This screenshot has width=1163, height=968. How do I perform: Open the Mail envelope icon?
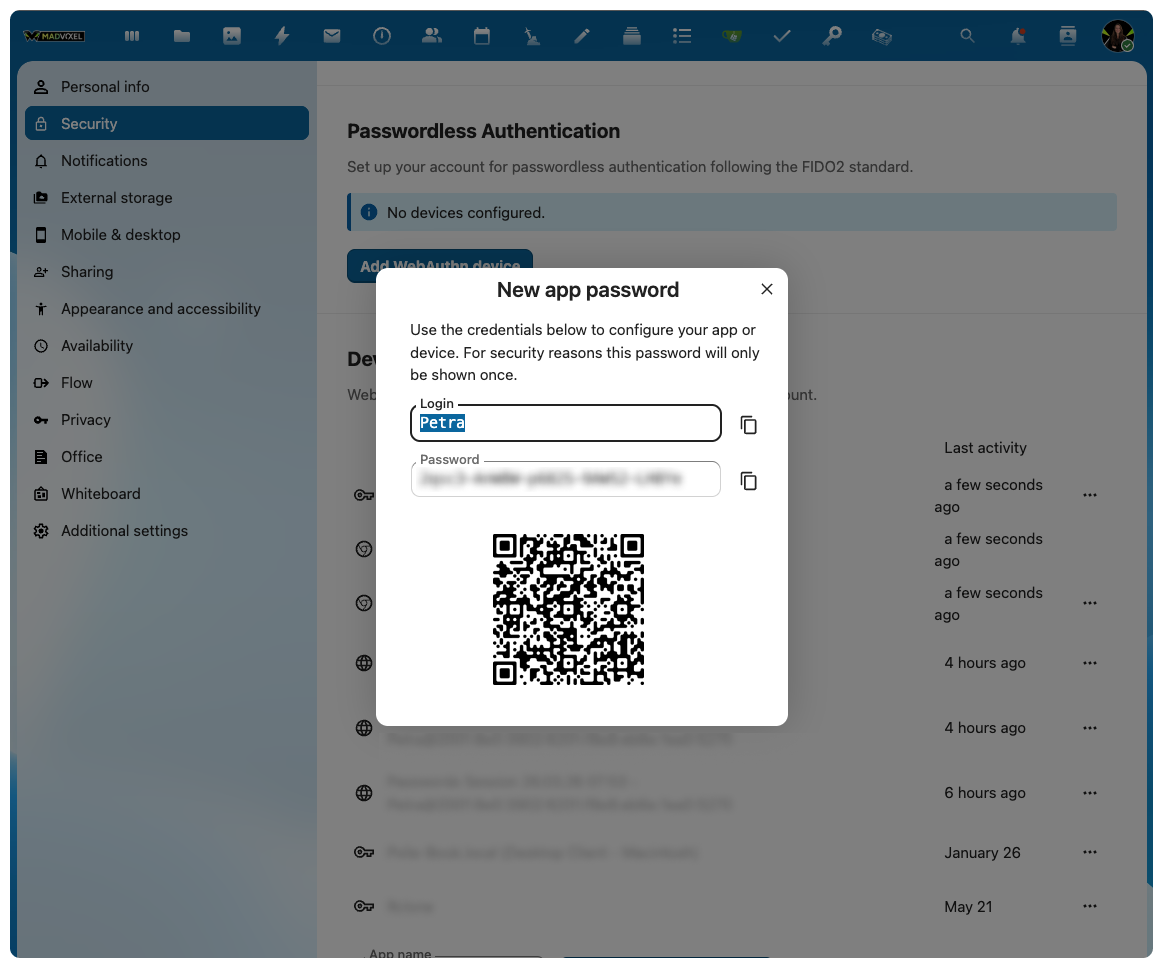[332, 36]
